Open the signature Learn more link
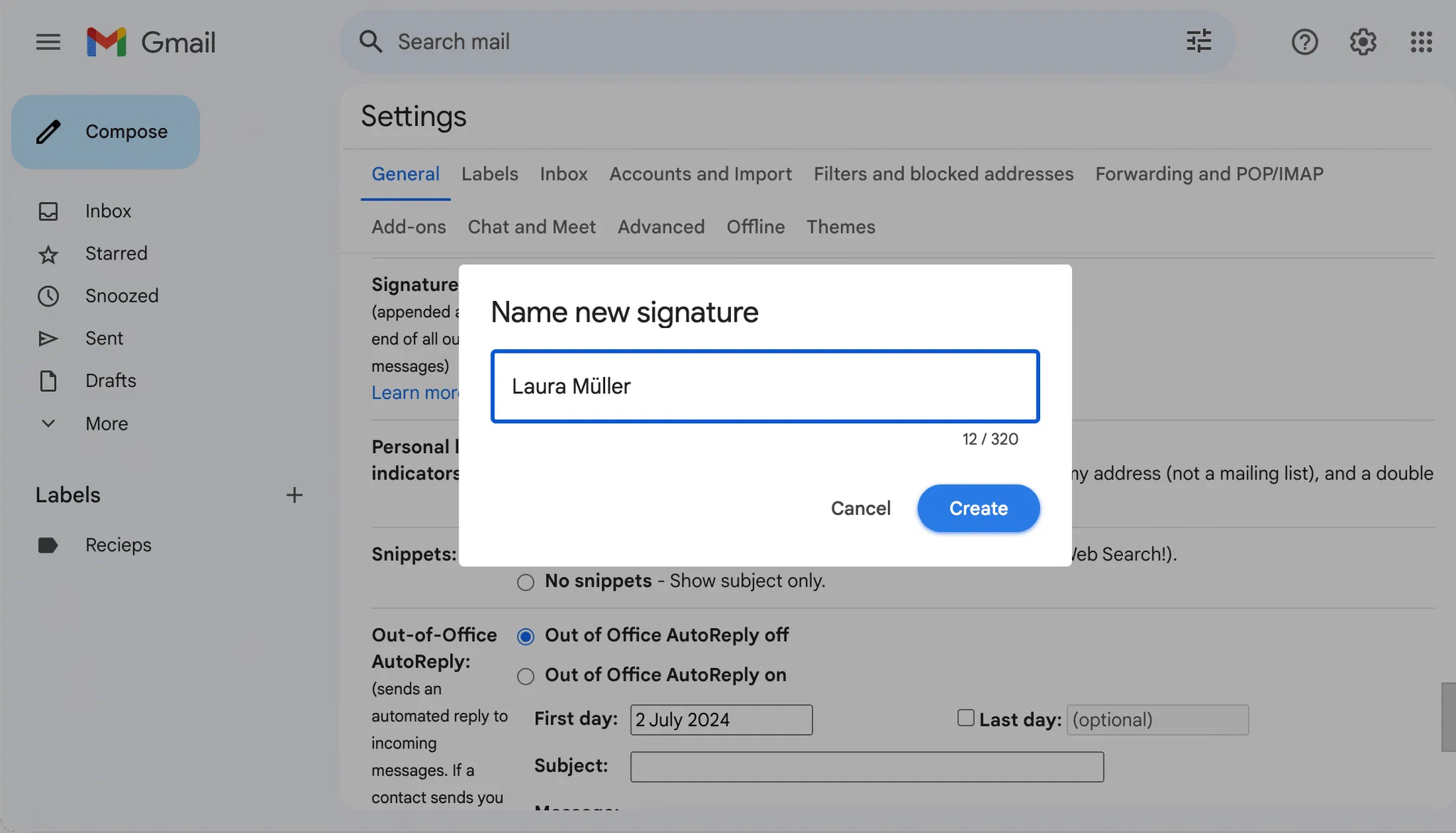The height and width of the screenshot is (833, 1456). tap(415, 393)
